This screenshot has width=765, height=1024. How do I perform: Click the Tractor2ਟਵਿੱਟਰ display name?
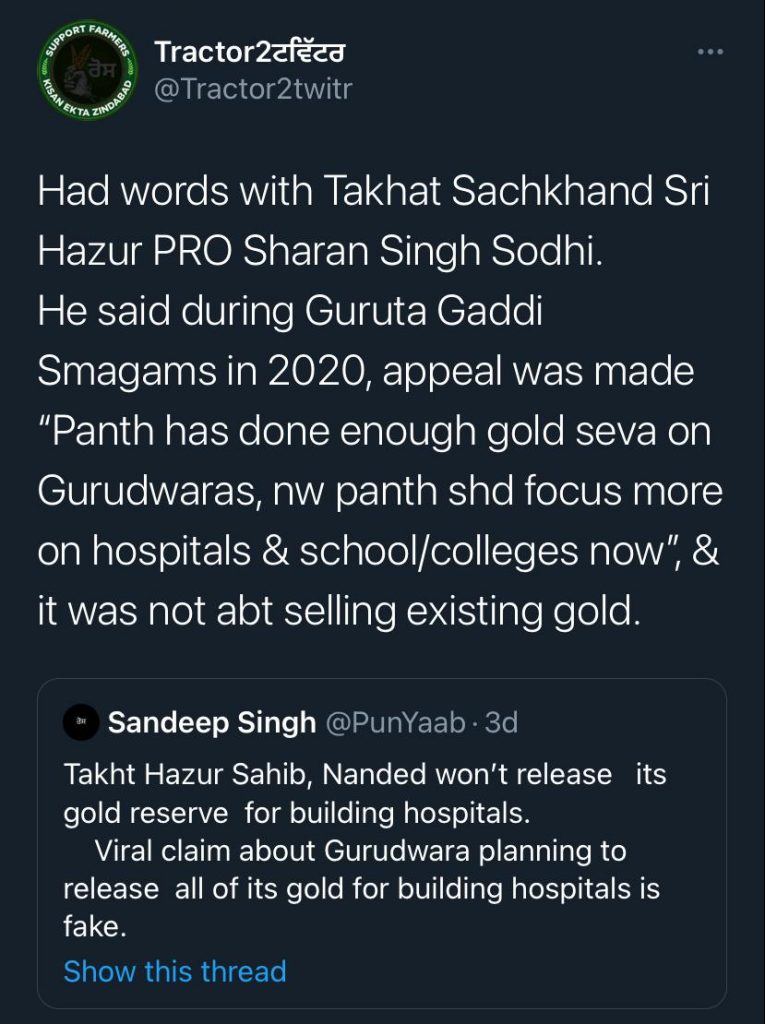point(250,51)
